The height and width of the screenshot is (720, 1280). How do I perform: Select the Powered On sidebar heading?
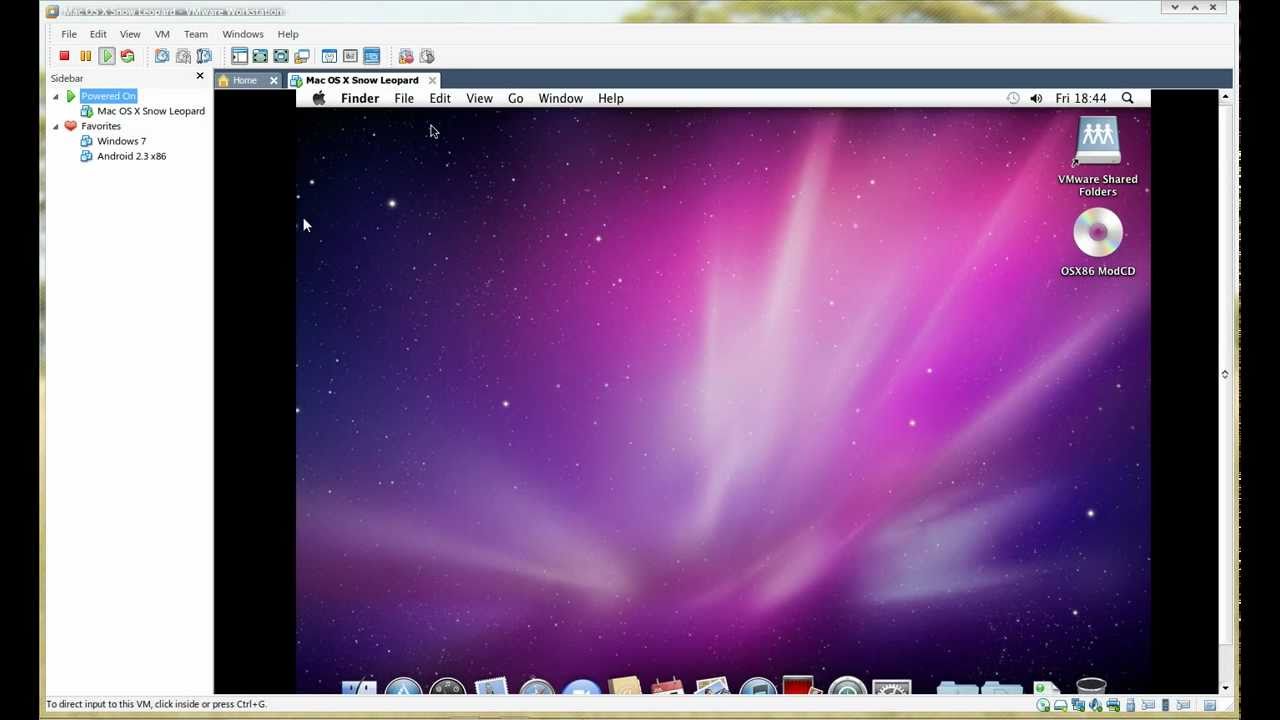[x=108, y=96]
